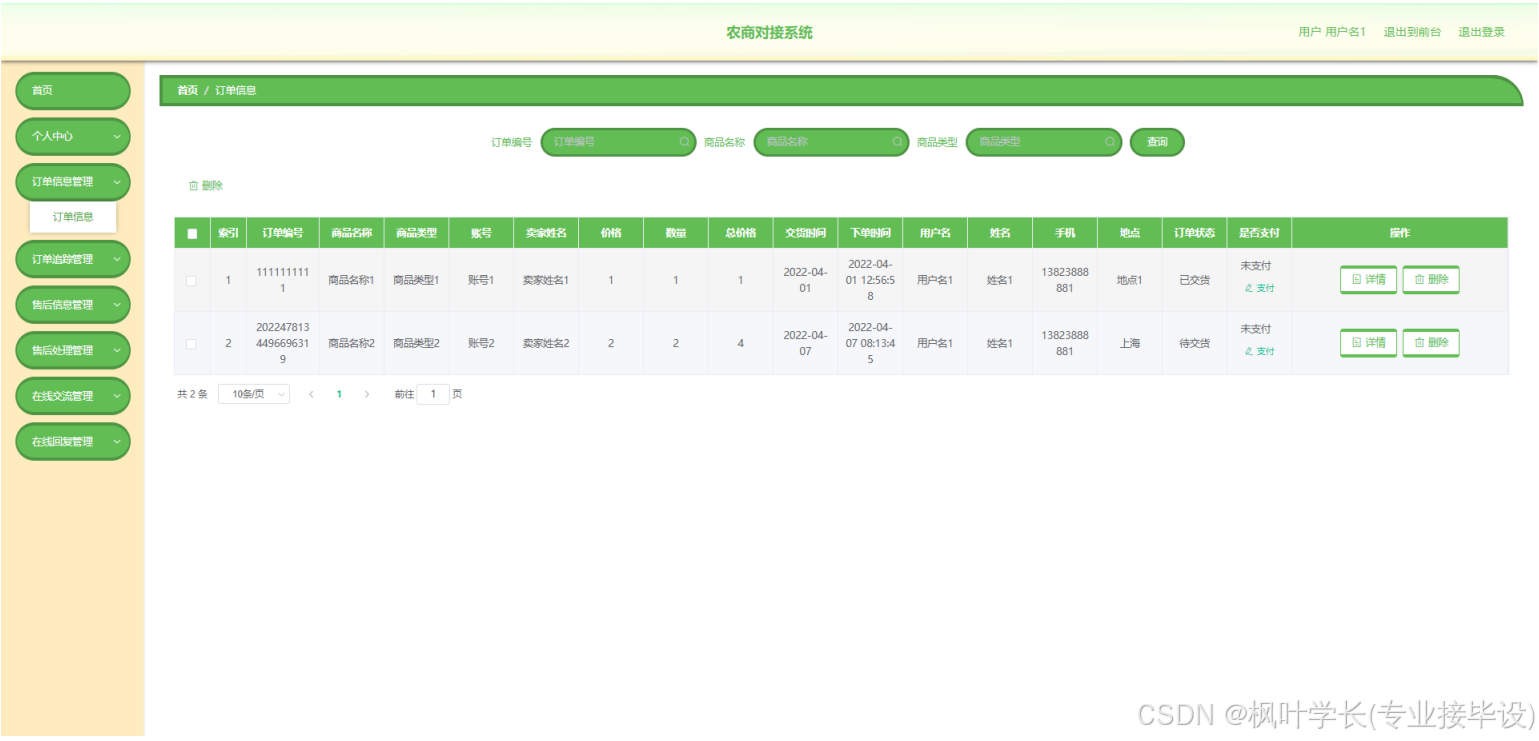The width and height of the screenshot is (1539, 741).
Task: Check the row for 商品名称1
Action: tap(191, 281)
